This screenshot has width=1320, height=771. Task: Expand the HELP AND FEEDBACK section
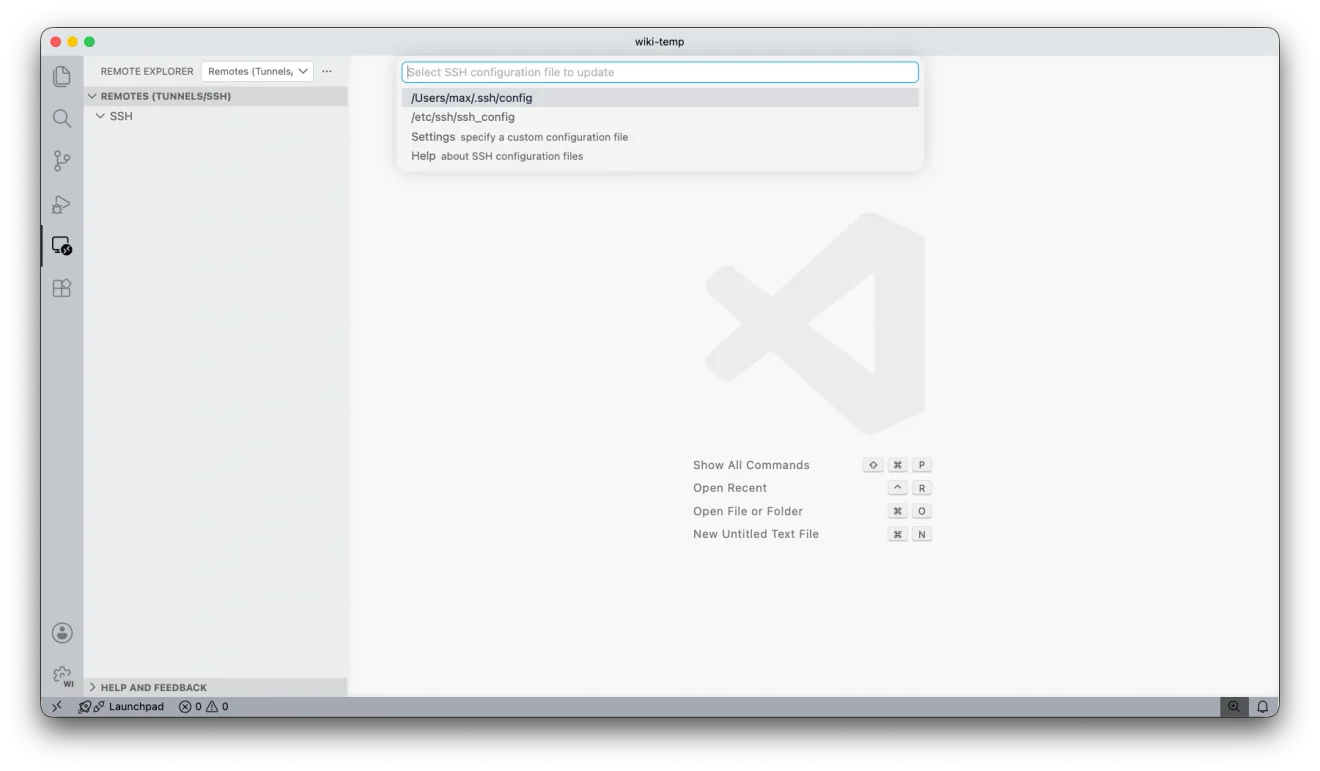[x=216, y=687]
